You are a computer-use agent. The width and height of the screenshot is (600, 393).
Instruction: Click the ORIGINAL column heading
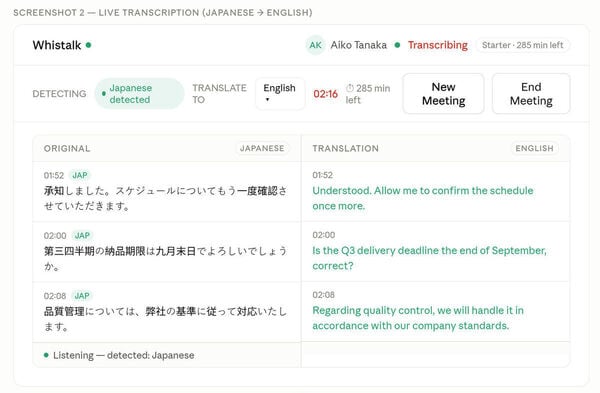click(67, 148)
